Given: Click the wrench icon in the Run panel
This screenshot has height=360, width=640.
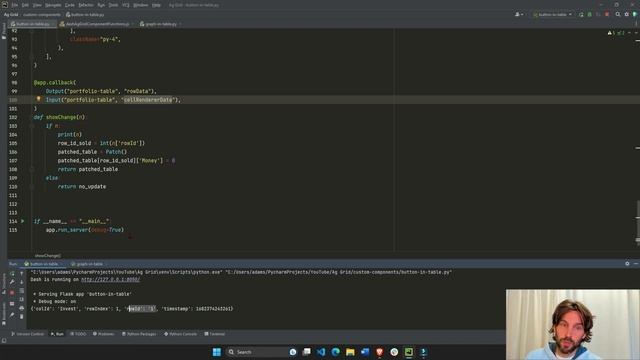Looking at the screenshot, I should [12, 282].
